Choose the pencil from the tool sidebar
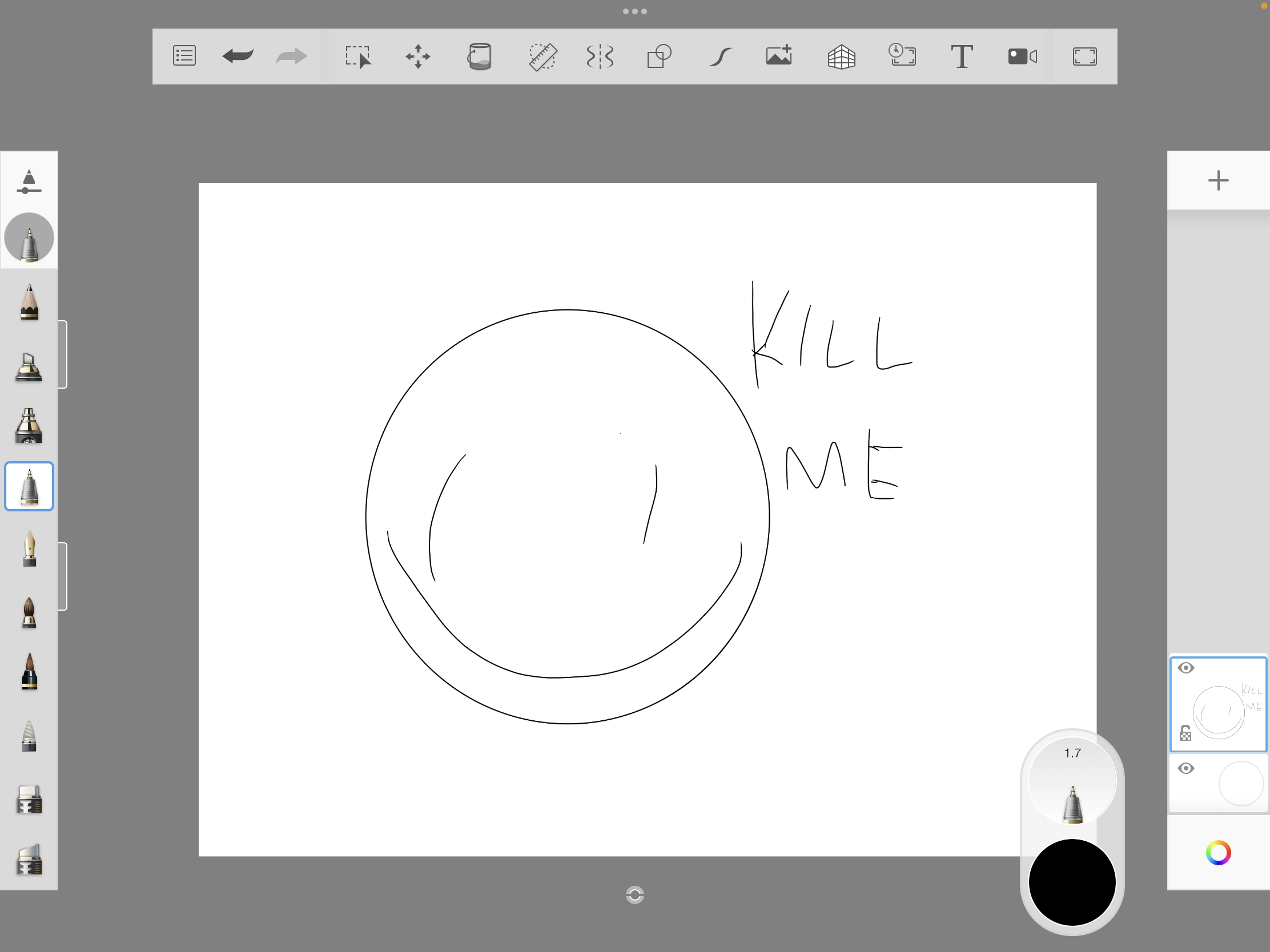1270x952 pixels. click(x=29, y=302)
